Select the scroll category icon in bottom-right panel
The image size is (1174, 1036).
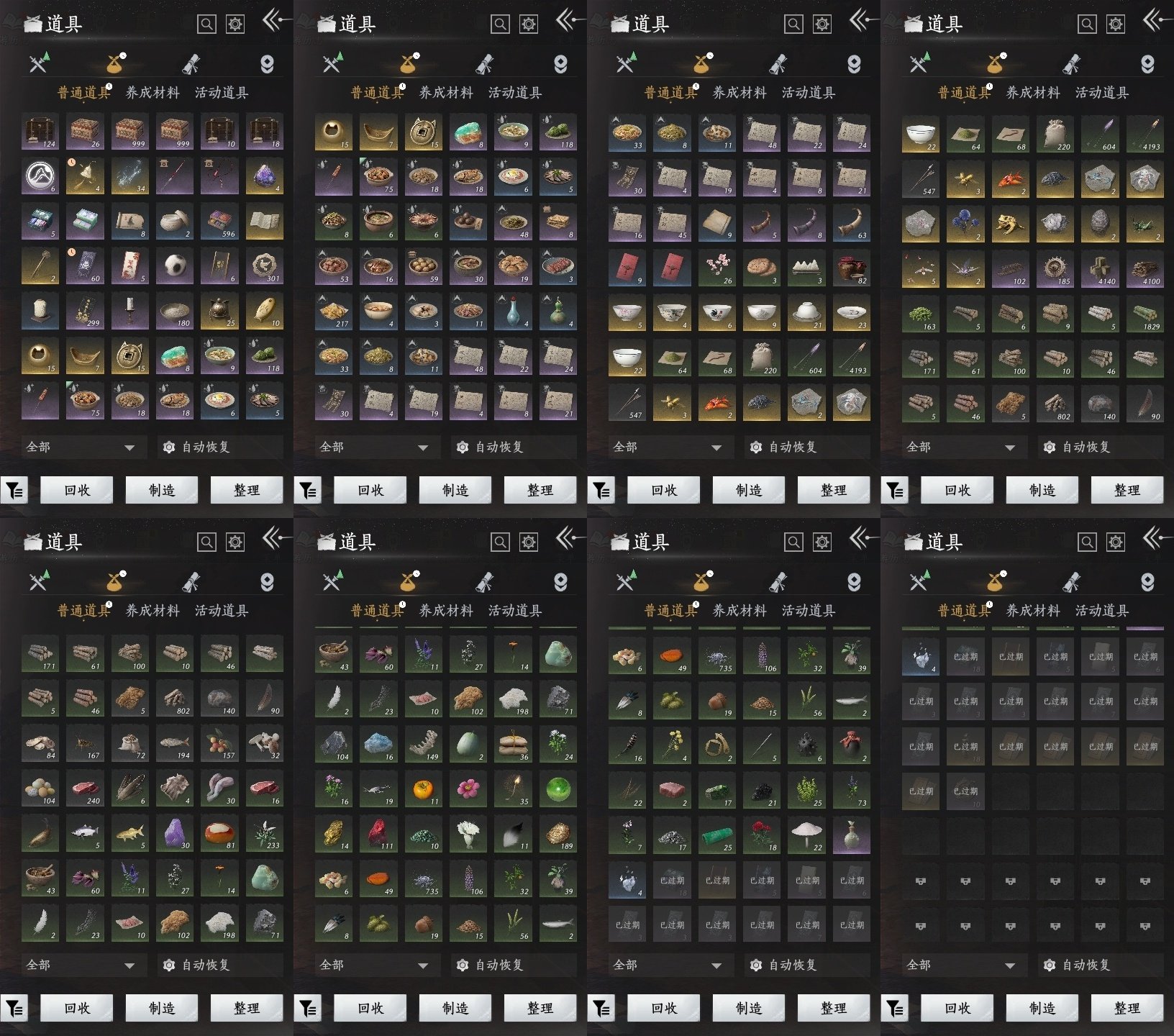click(1071, 581)
